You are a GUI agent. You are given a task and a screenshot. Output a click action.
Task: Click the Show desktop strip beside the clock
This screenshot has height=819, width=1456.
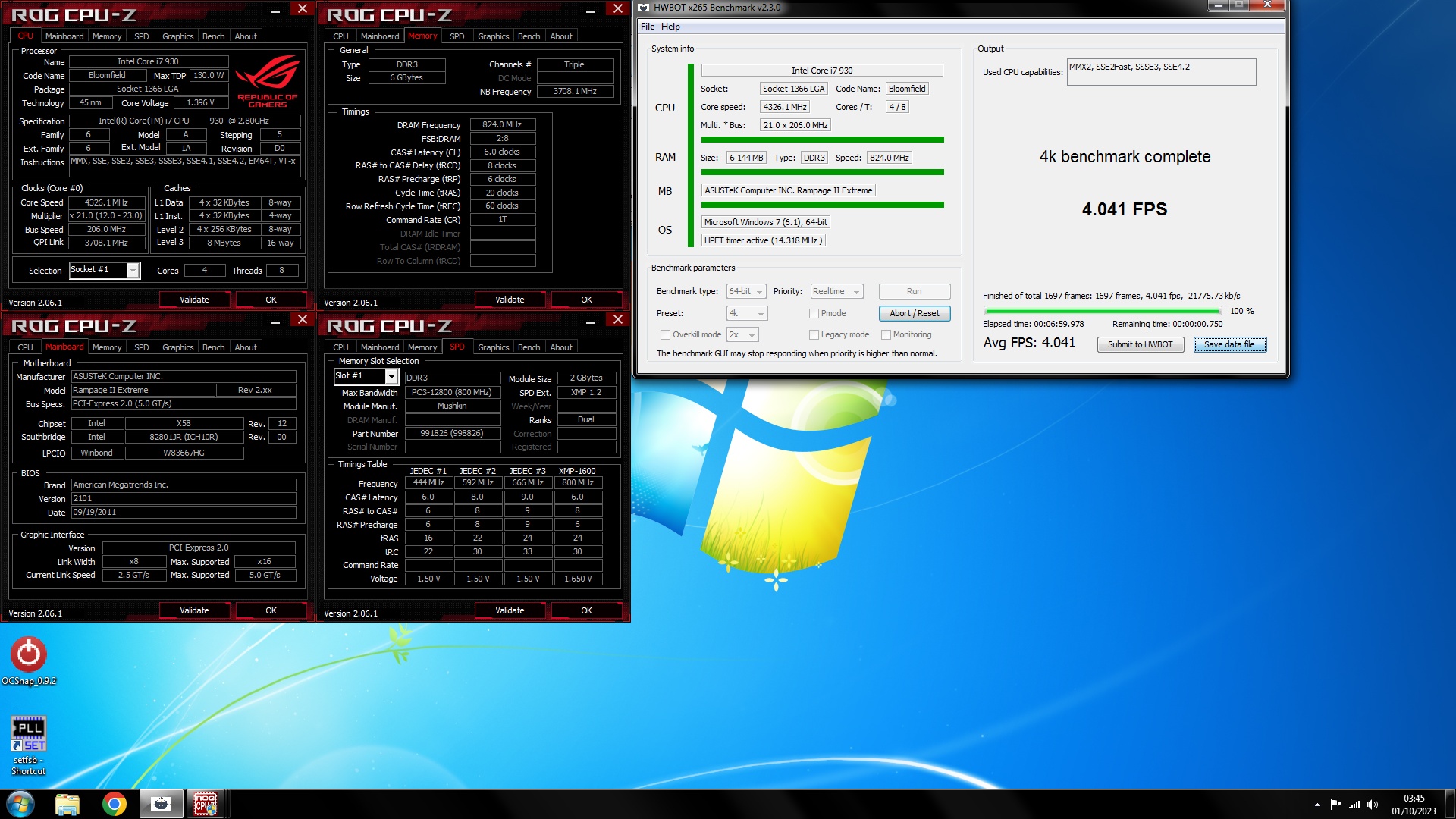[x=1450, y=805]
